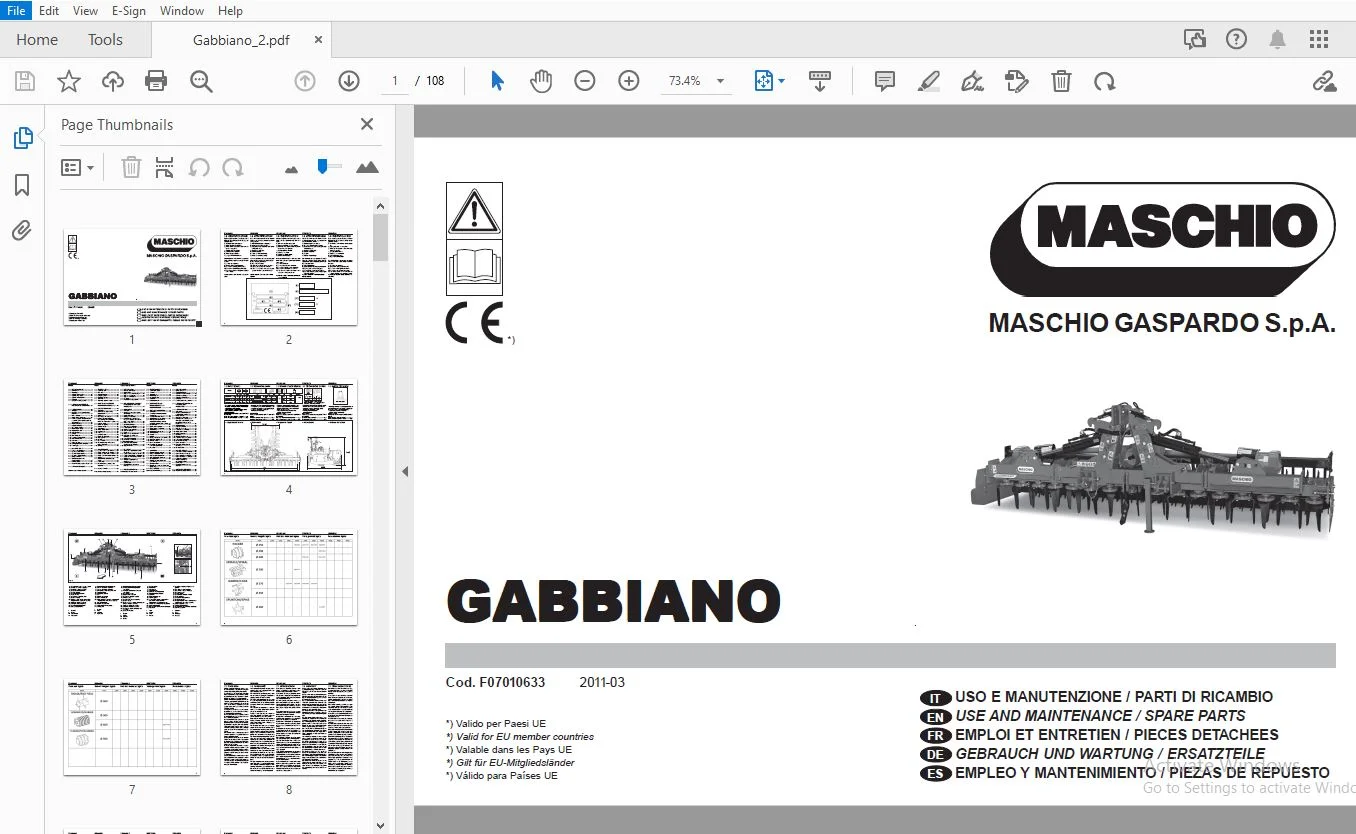
Task: Switch to the Tools tab
Action: click(105, 40)
